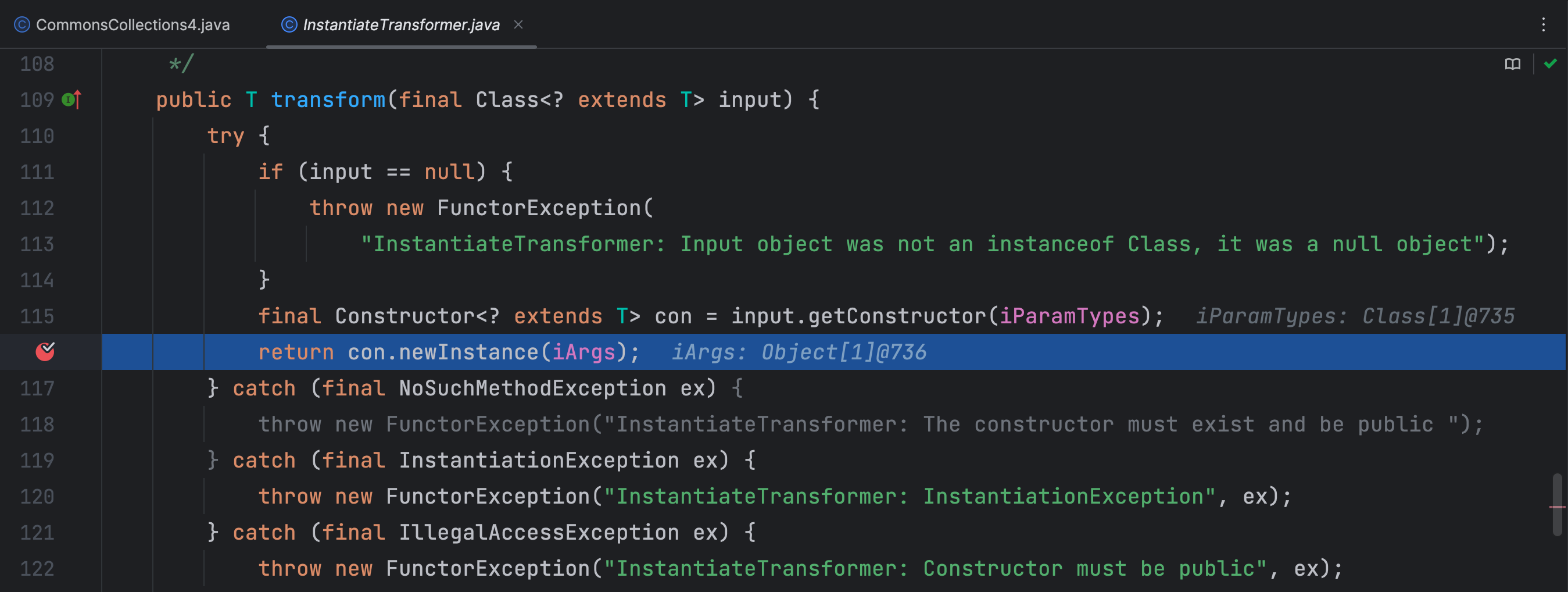The height and width of the screenshot is (592, 1568).
Task: Click the try keyword on line 110
Action: click(x=226, y=136)
